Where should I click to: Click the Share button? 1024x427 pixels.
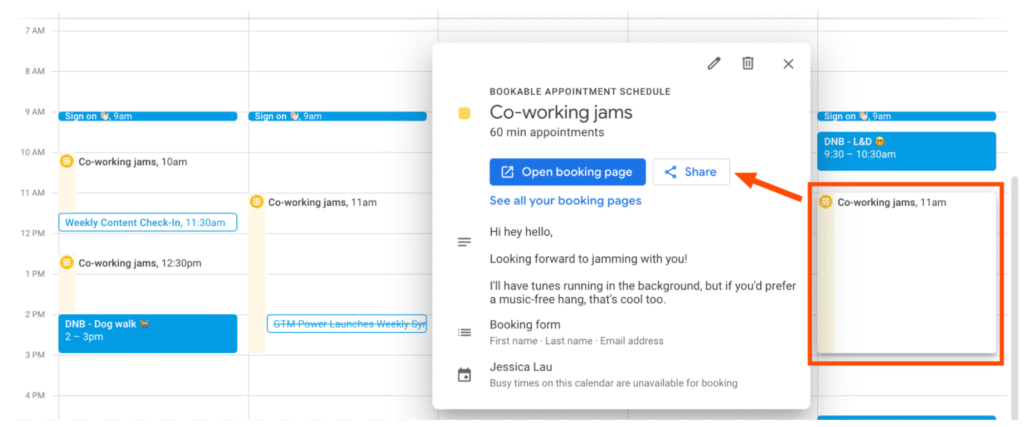691,172
